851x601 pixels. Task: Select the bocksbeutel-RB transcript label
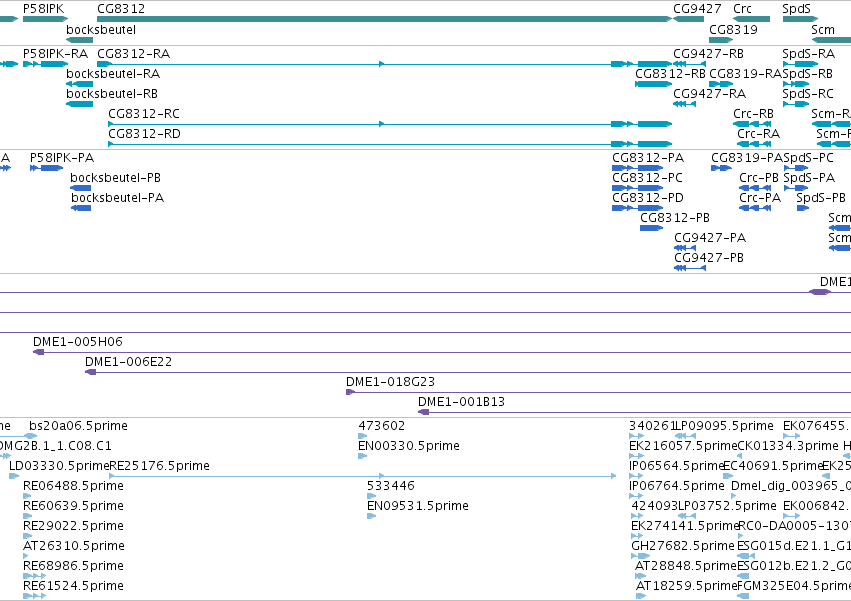click(x=112, y=94)
